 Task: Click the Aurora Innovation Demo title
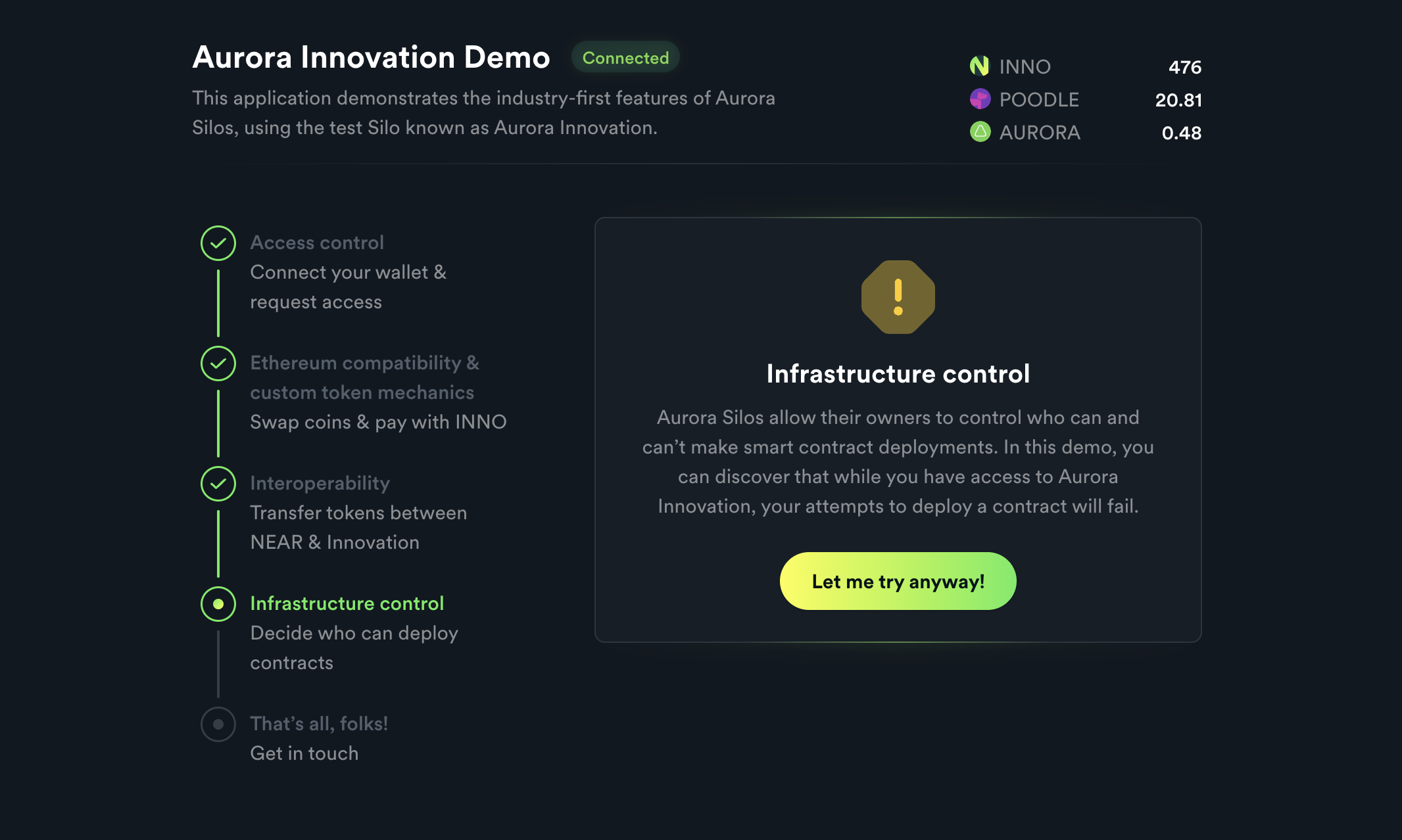point(371,57)
